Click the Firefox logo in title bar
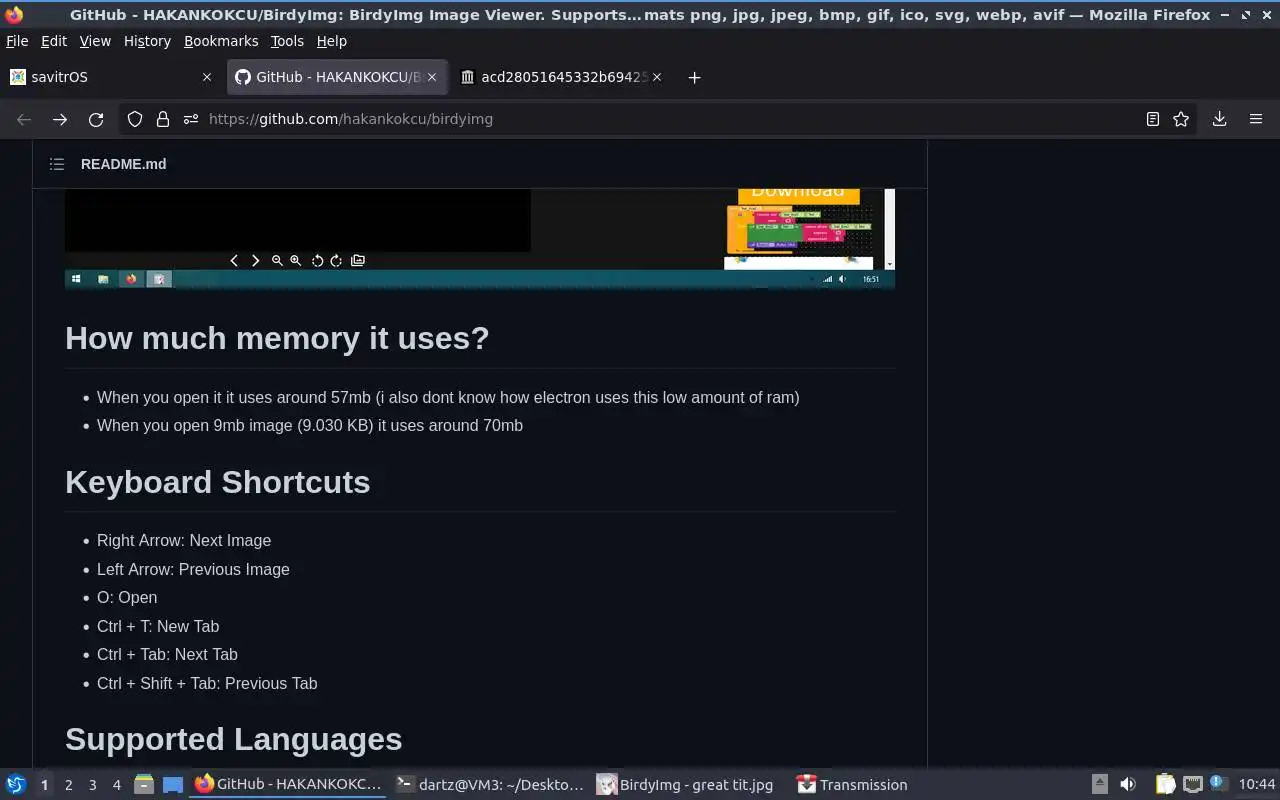 [14, 15]
